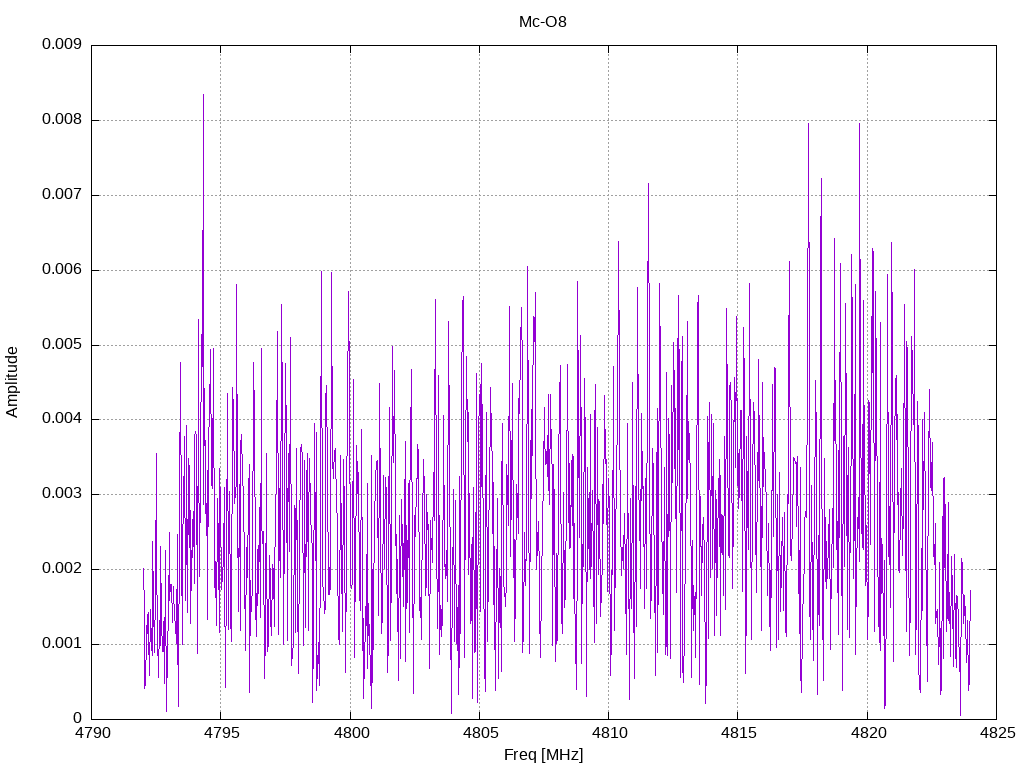The height and width of the screenshot is (768, 1024).
Task: Click the 4810 x-axis tick label
Action: [x=609, y=733]
